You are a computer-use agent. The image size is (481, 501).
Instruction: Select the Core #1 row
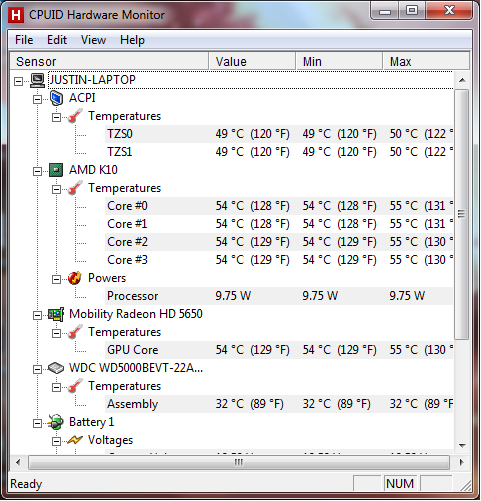pyautogui.click(x=279, y=224)
